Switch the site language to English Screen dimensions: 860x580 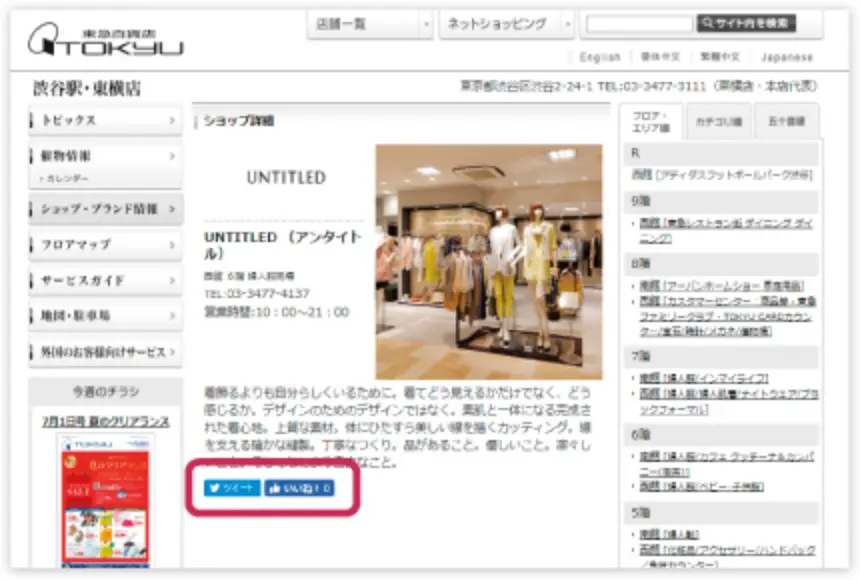coord(600,57)
